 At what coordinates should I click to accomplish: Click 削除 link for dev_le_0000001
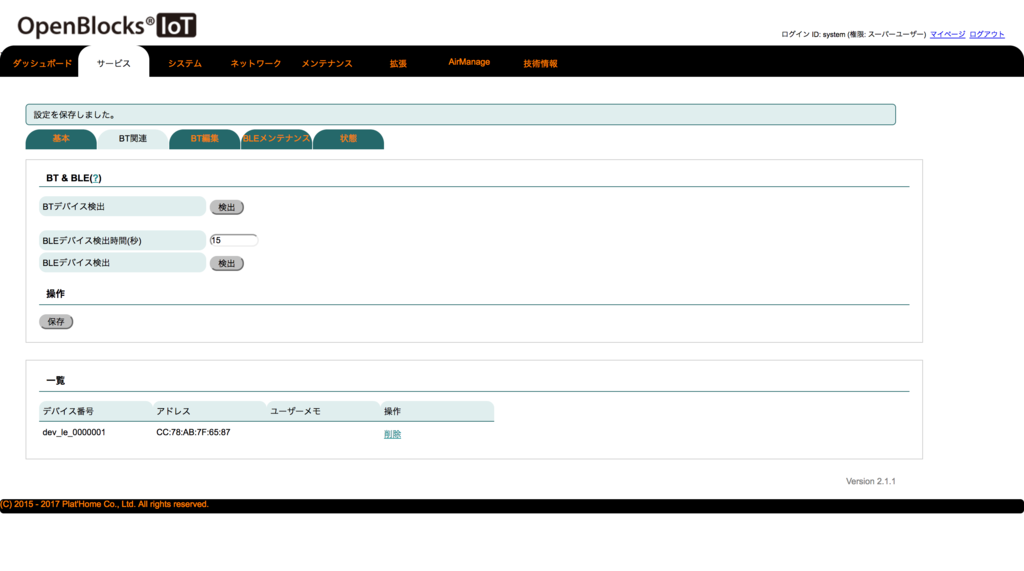pyautogui.click(x=392, y=434)
